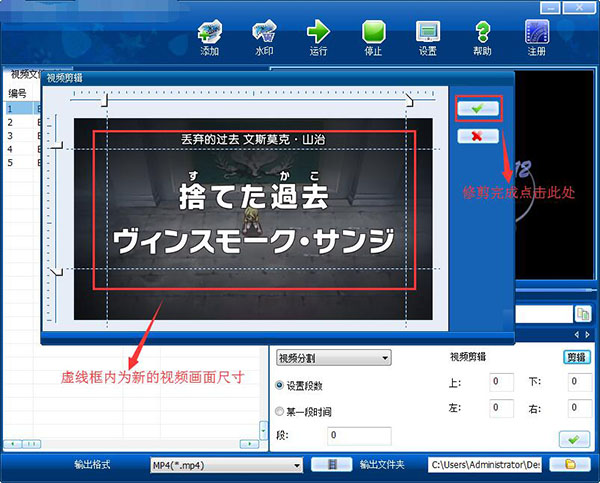Confirm crop with green checkmark in 视频剪辑 dialog

(x=478, y=109)
